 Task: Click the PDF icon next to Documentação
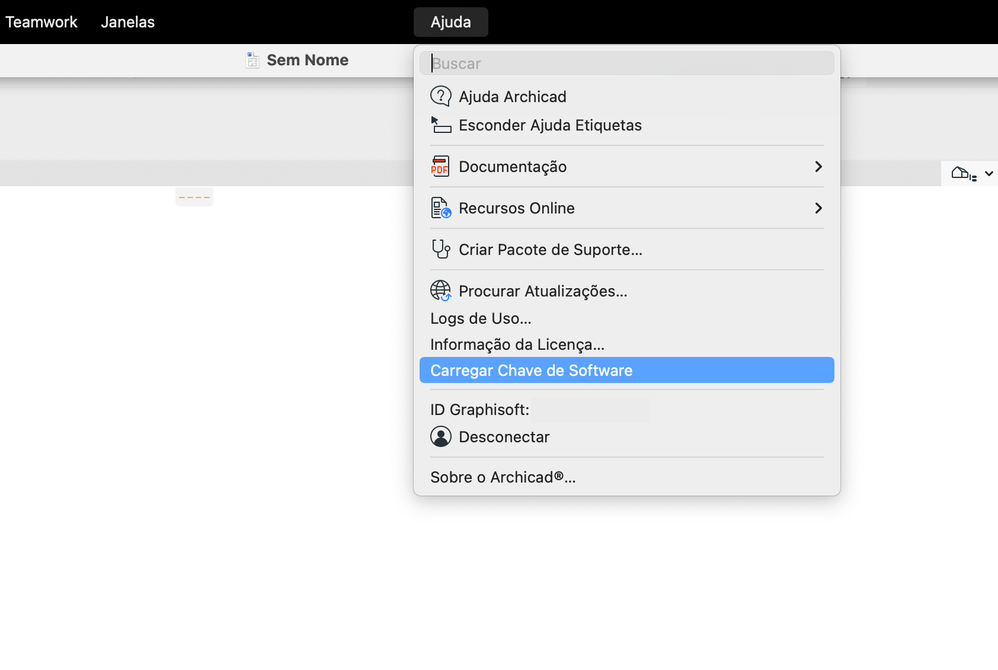click(x=440, y=166)
